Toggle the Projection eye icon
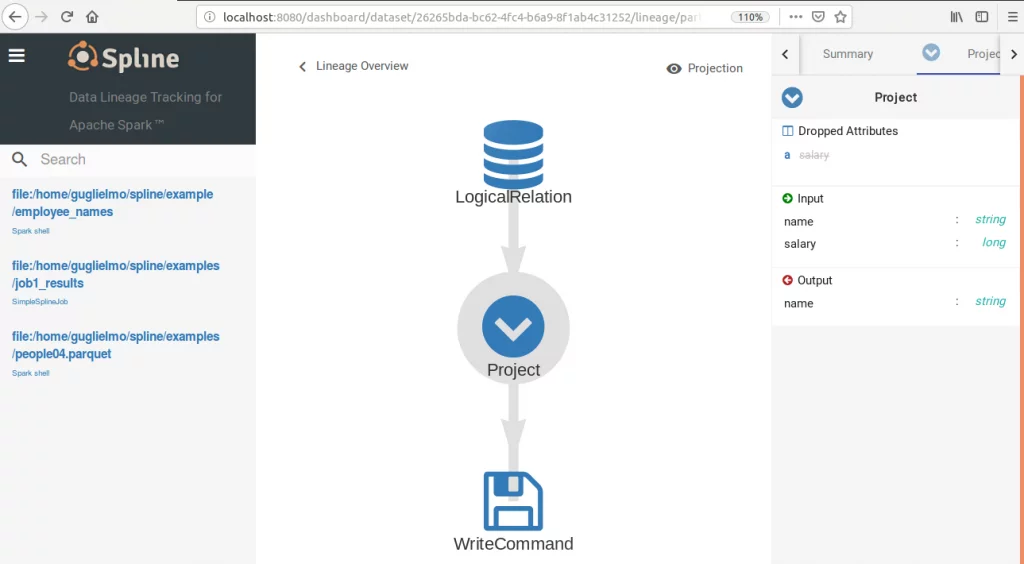1024x564 pixels. [x=674, y=69]
